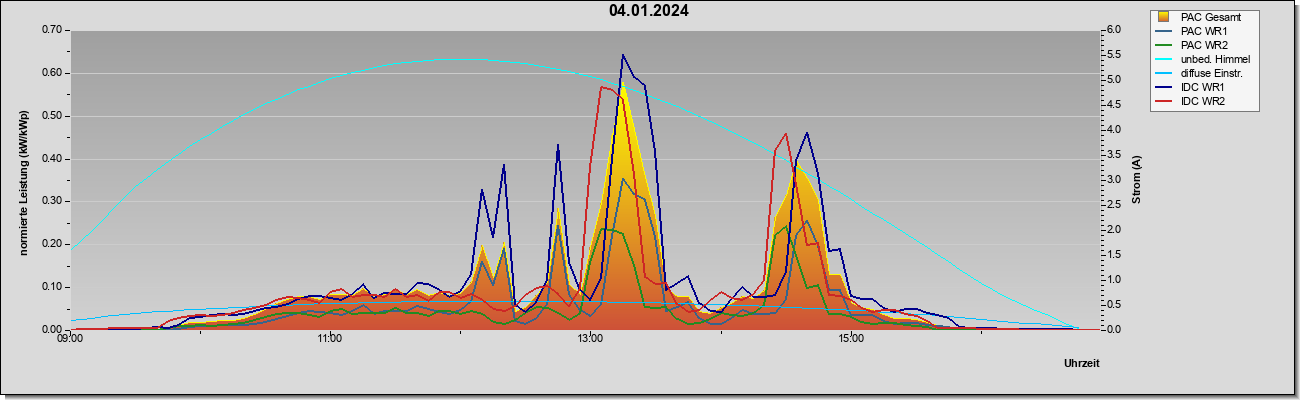Click the PAC Gesamt legend label
The height and width of the screenshot is (400, 1300).
1213,17
